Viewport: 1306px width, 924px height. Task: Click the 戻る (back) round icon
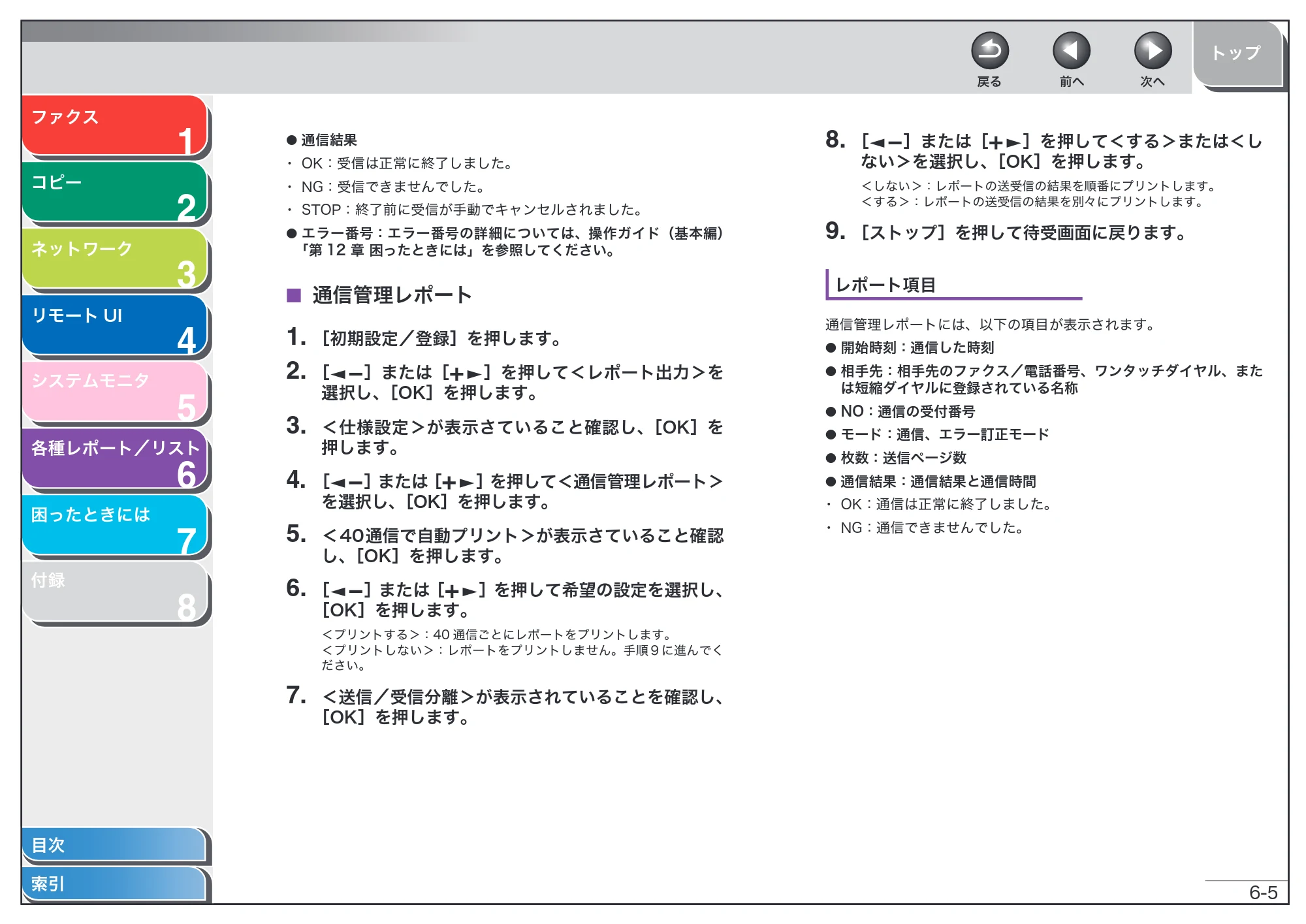click(x=989, y=51)
